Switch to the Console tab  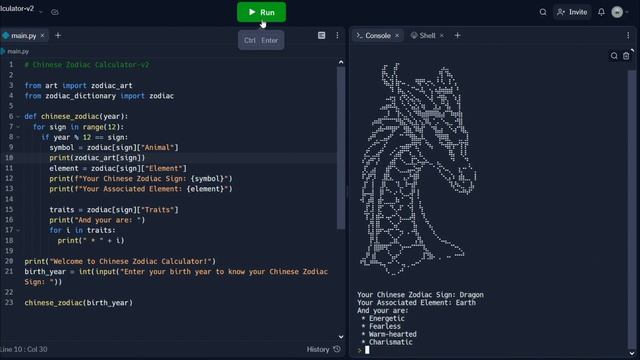click(x=378, y=36)
